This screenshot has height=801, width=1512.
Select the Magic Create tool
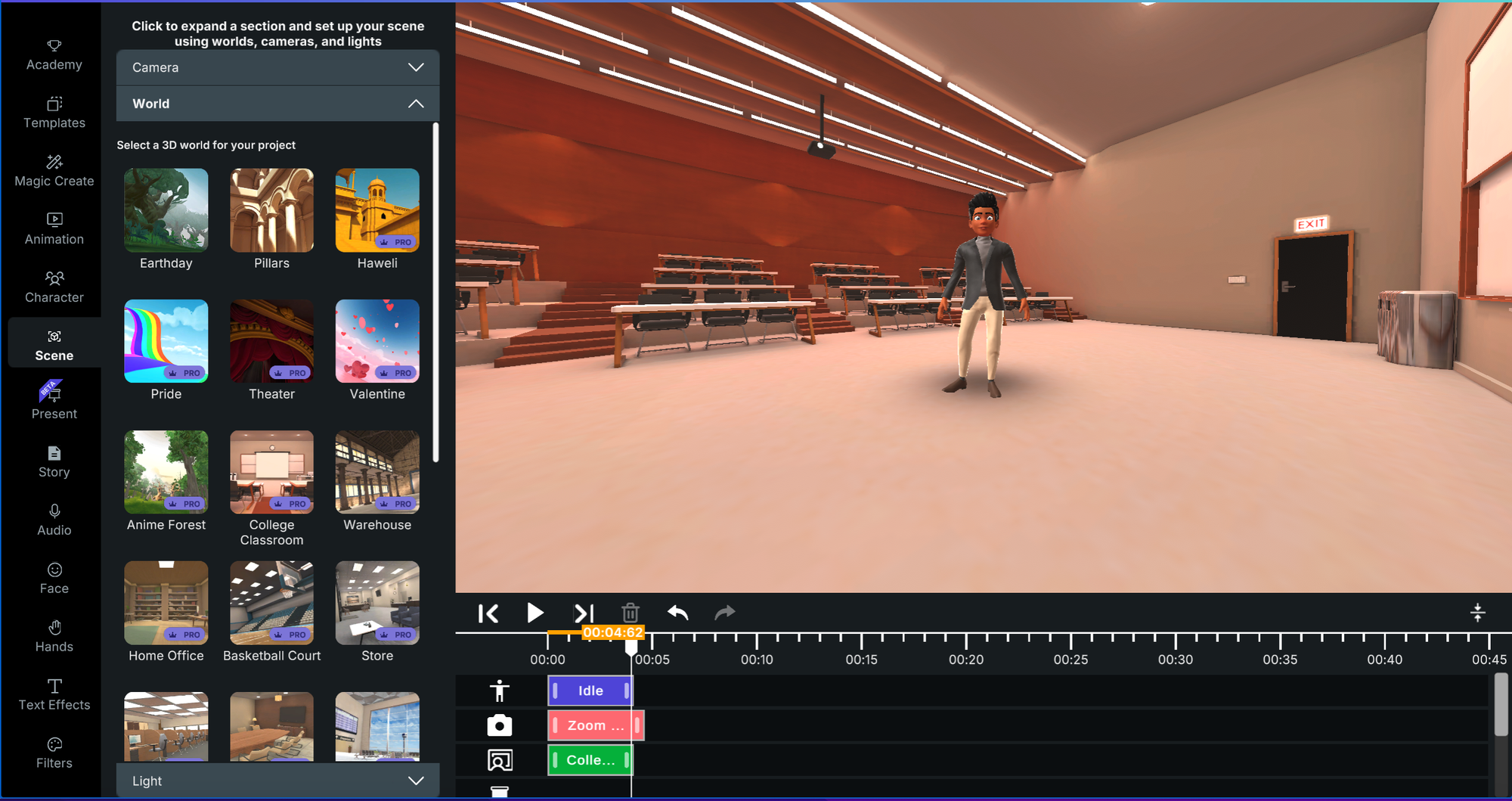click(x=54, y=171)
